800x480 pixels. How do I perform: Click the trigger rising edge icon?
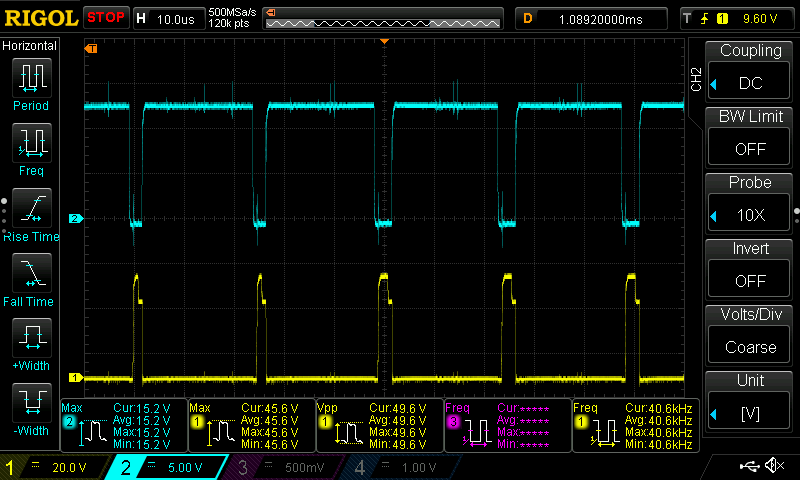(x=704, y=19)
